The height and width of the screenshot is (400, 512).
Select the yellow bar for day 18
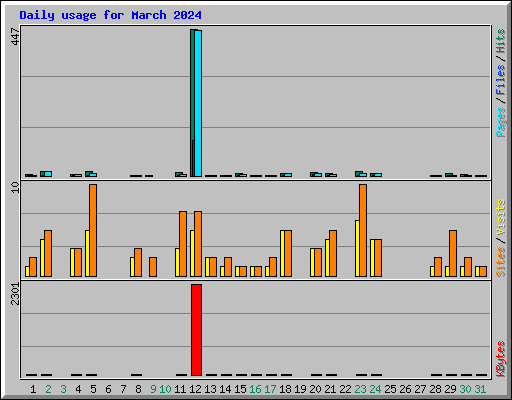click(x=282, y=253)
